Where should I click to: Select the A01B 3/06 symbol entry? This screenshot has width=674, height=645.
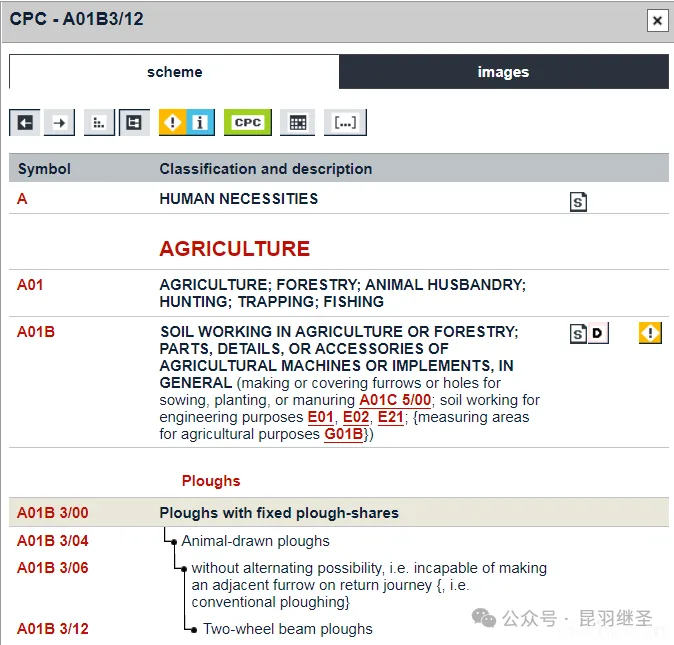(52, 567)
